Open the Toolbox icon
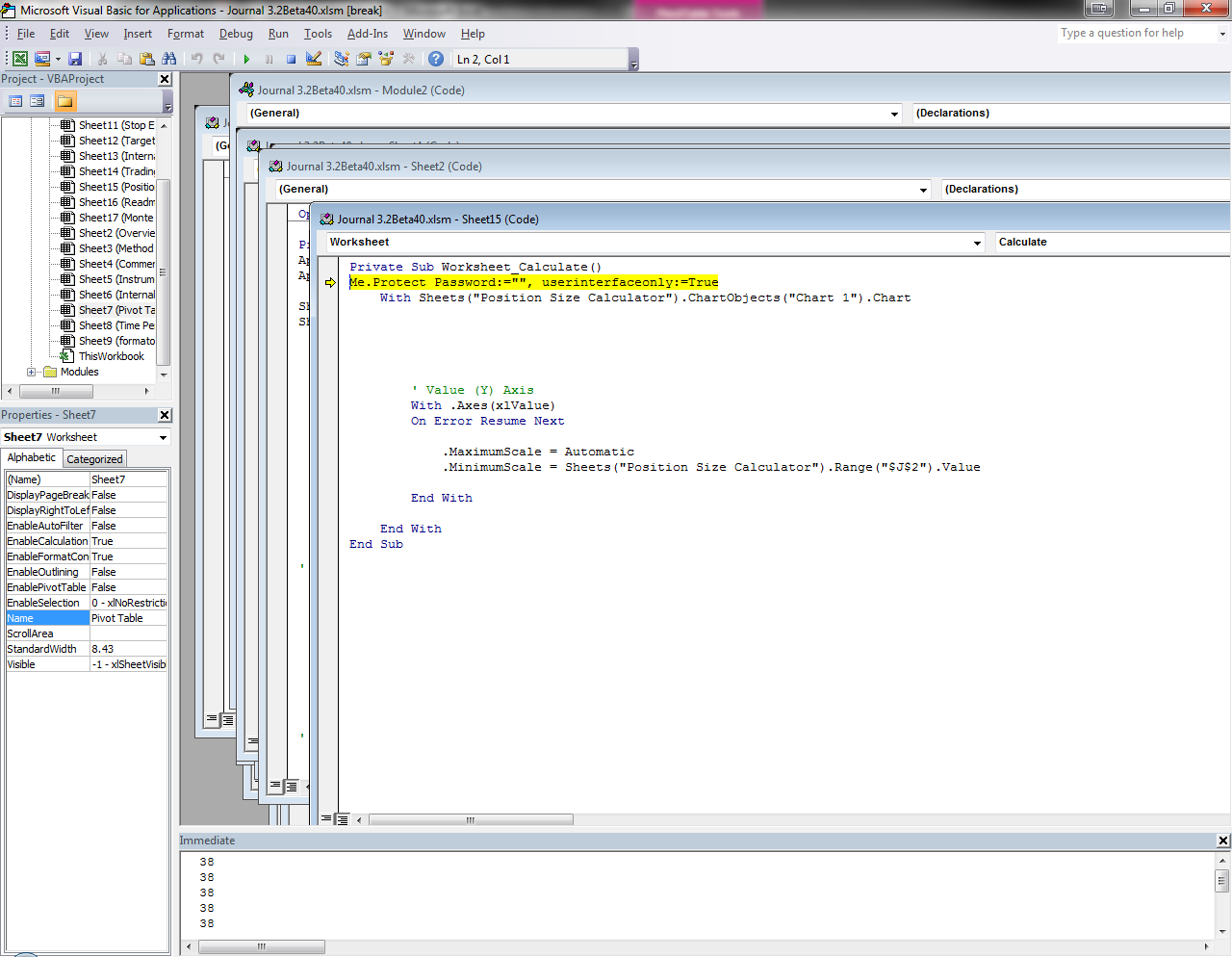 click(x=409, y=59)
